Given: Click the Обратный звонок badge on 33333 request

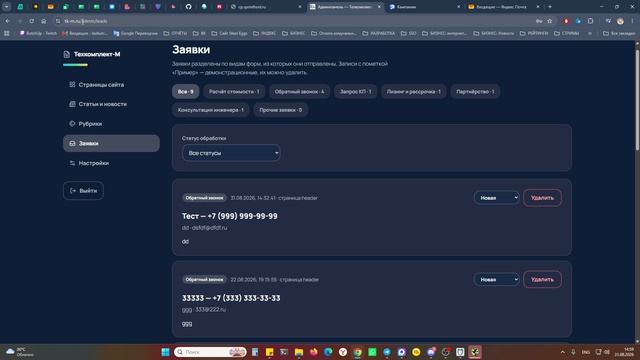Looking at the screenshot, I should (x=204, y=280).
